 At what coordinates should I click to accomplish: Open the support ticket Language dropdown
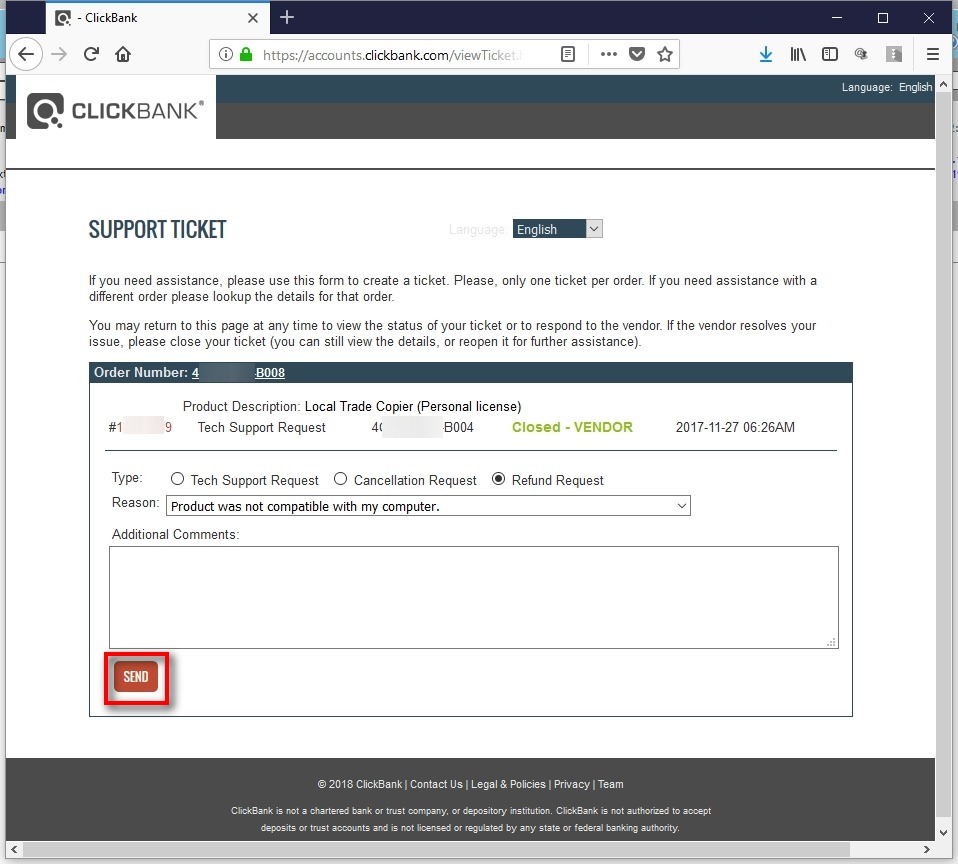coord(557,229)
